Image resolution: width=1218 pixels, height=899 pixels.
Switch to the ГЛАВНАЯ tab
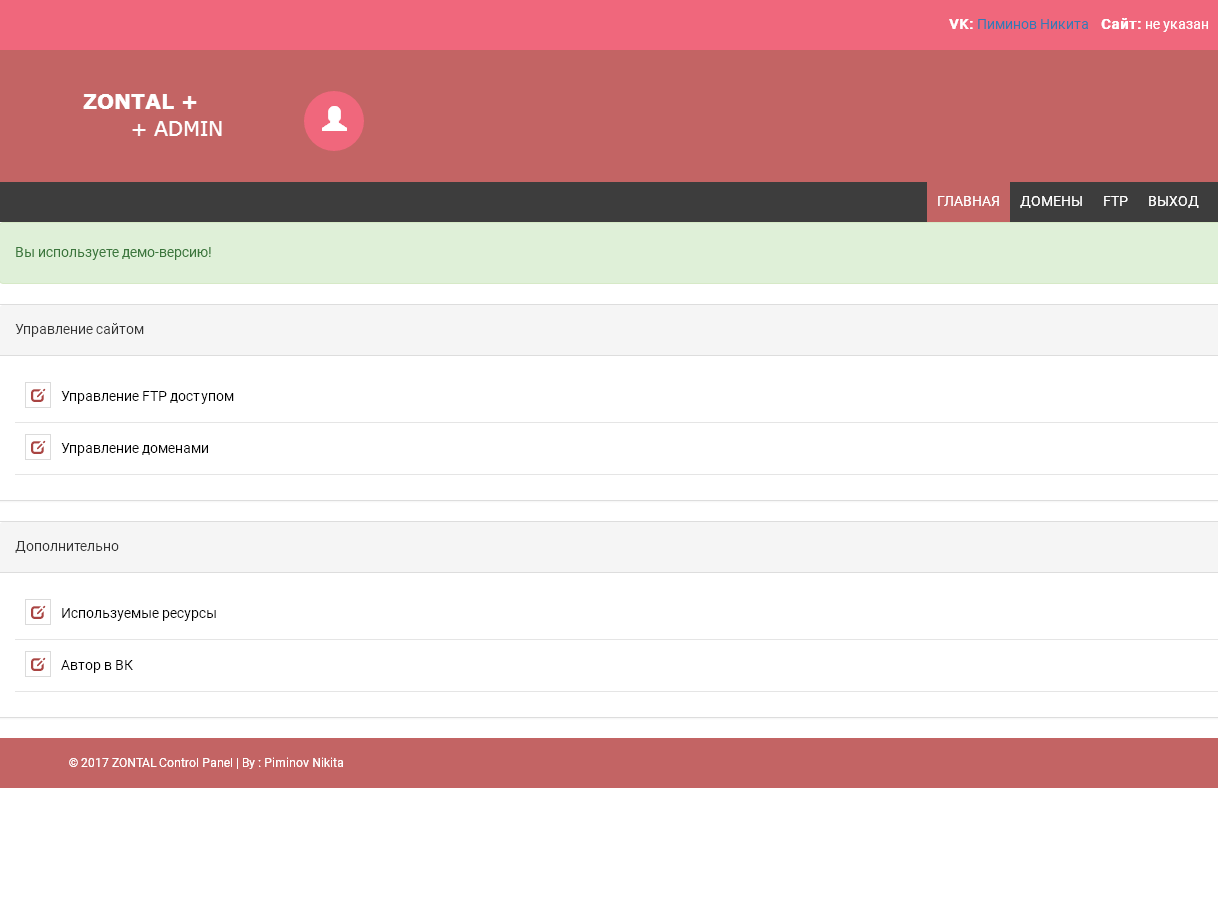tap(967, 201)
